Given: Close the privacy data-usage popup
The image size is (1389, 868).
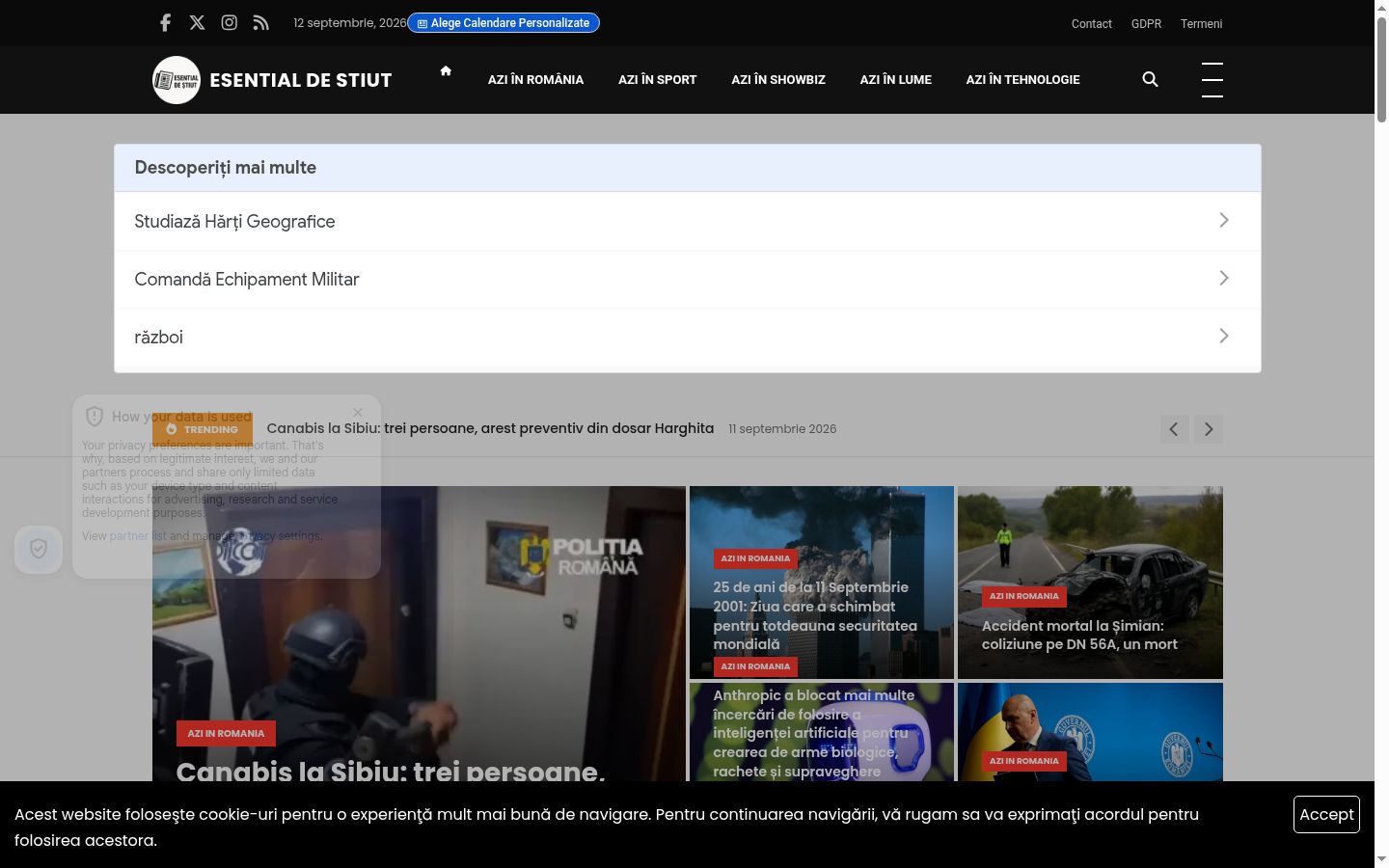Looking at the screenshot, I should 358,412.
